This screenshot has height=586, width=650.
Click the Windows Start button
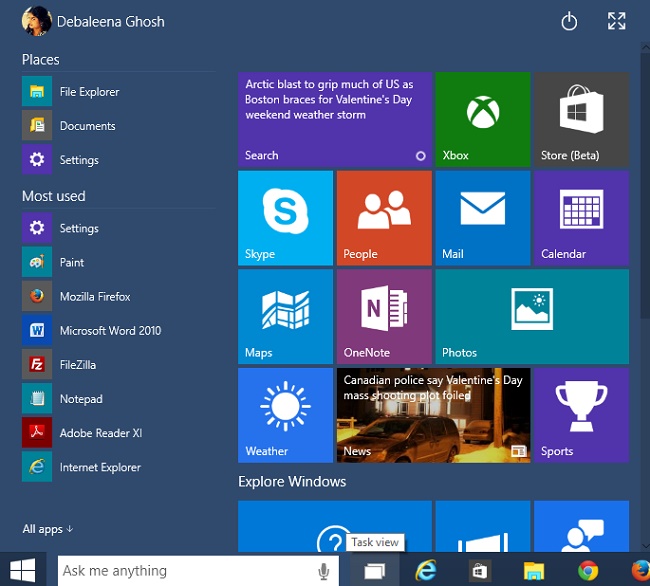tap(23, 570)
